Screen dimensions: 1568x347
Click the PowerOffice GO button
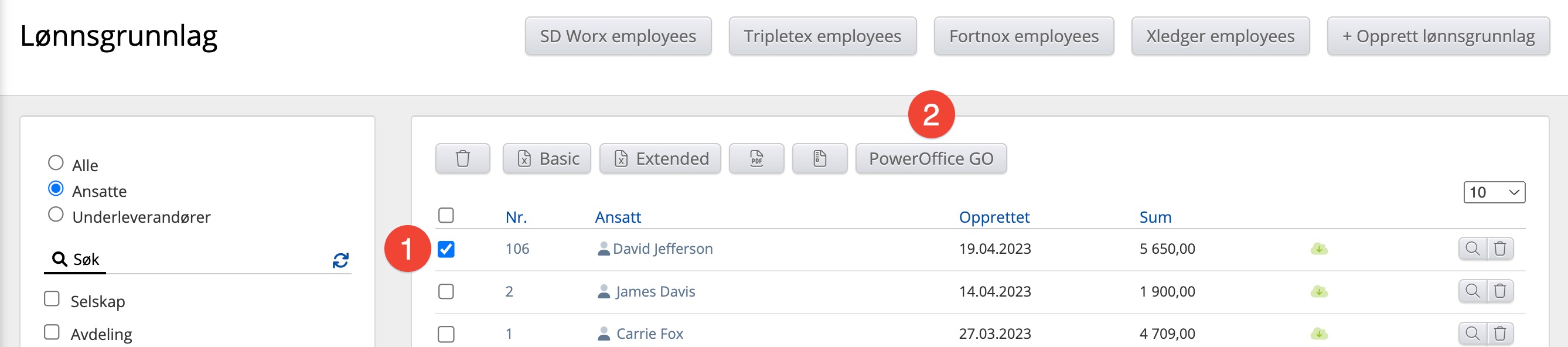(x=930, y=159)
